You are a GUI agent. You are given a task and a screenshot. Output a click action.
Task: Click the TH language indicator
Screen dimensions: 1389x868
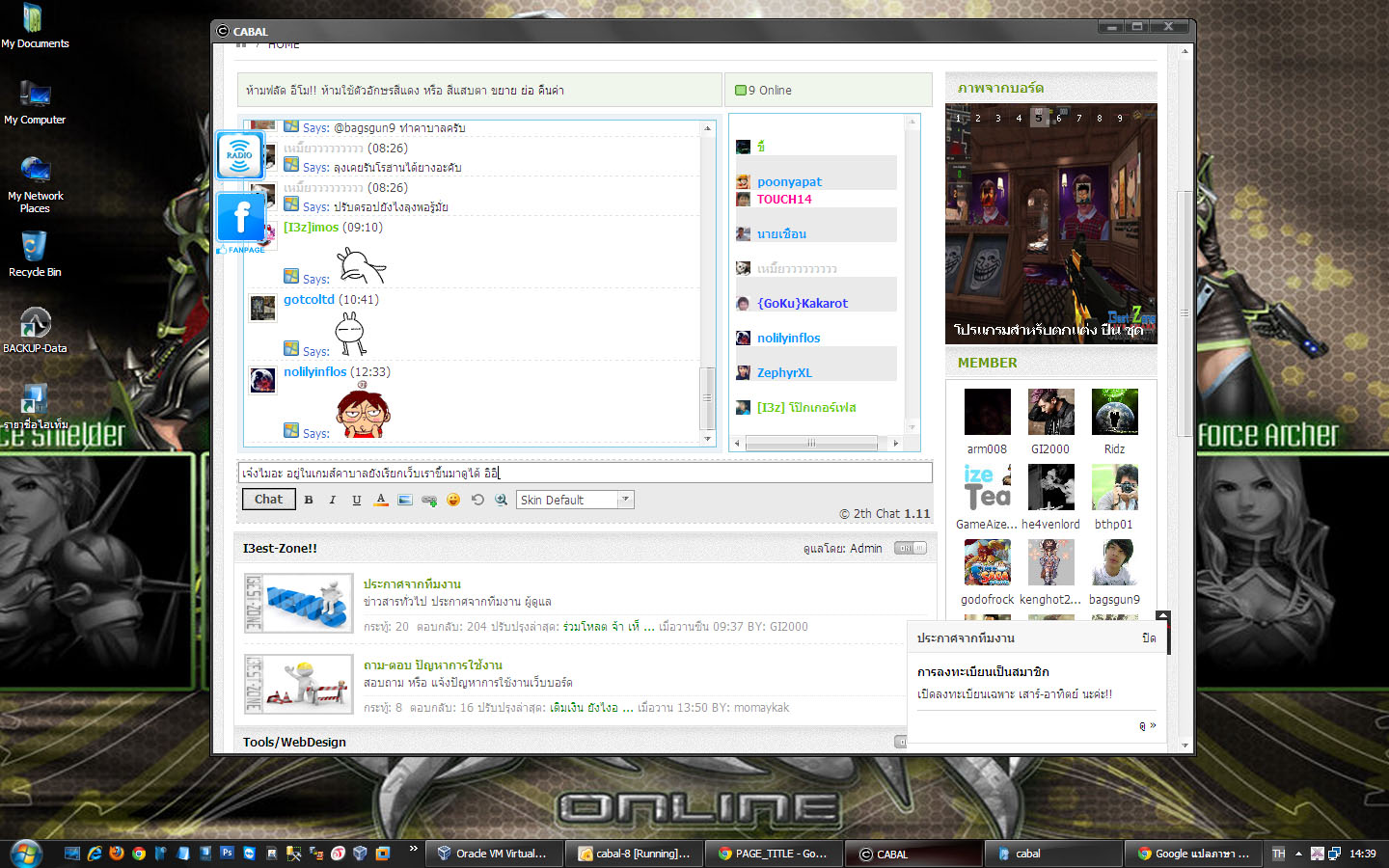[1279, 854]
